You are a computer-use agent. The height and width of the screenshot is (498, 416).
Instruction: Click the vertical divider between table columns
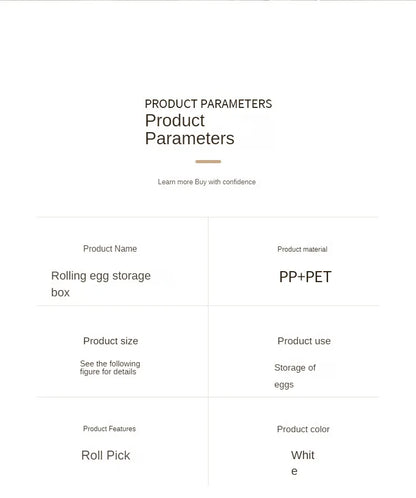[x=208, y=352]
